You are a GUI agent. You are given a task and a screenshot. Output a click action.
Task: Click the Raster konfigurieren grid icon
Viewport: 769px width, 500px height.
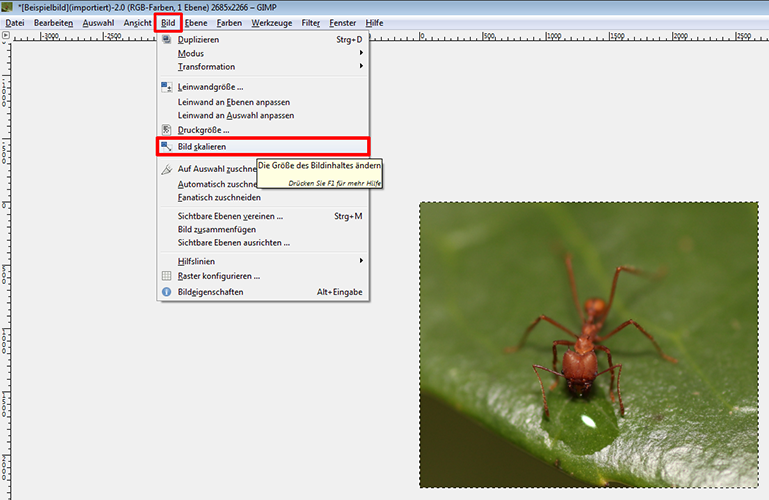click(x=167, y=276)
